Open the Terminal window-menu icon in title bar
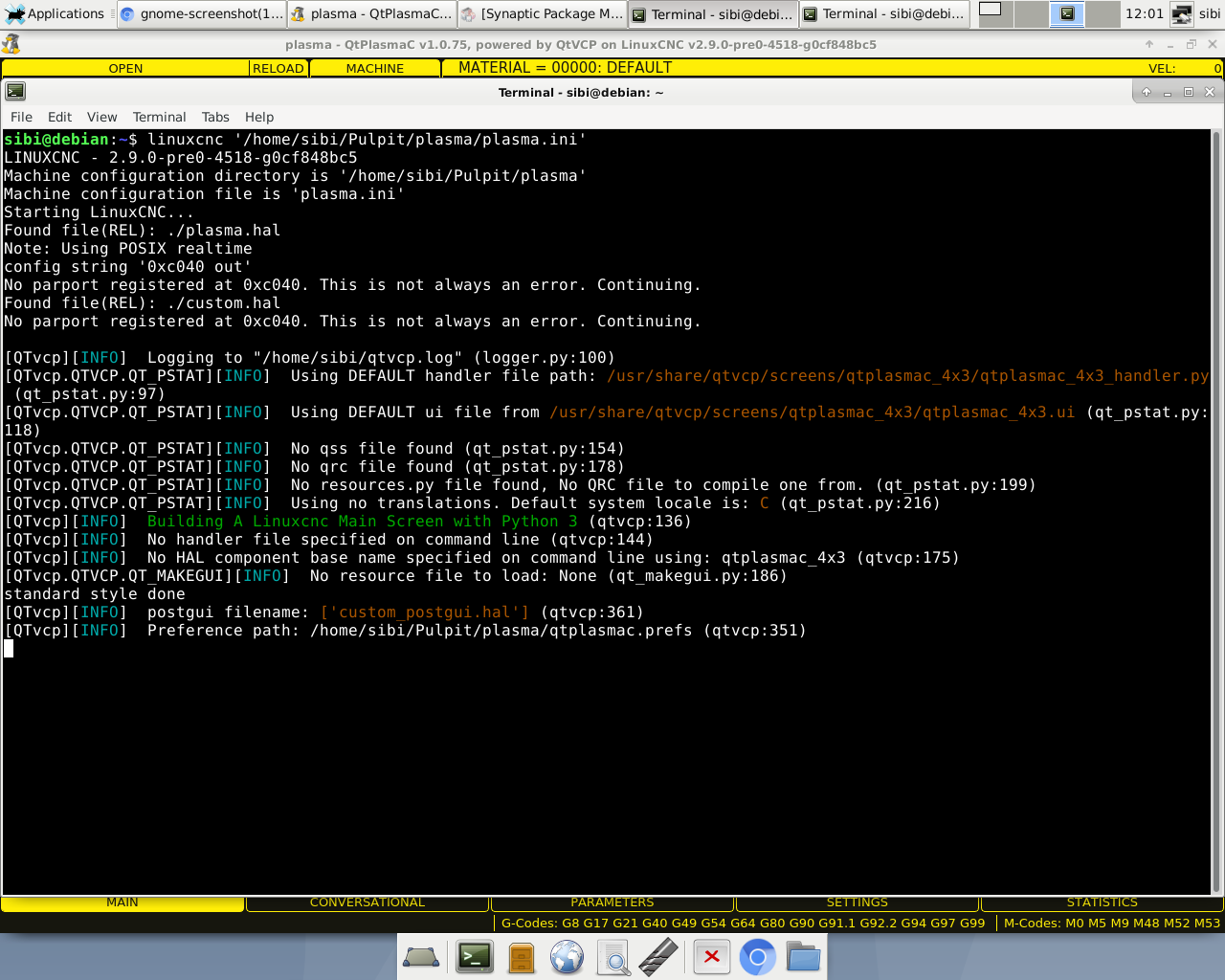The height and width of the screenshot is (980, 1225). tap(15, 92)
